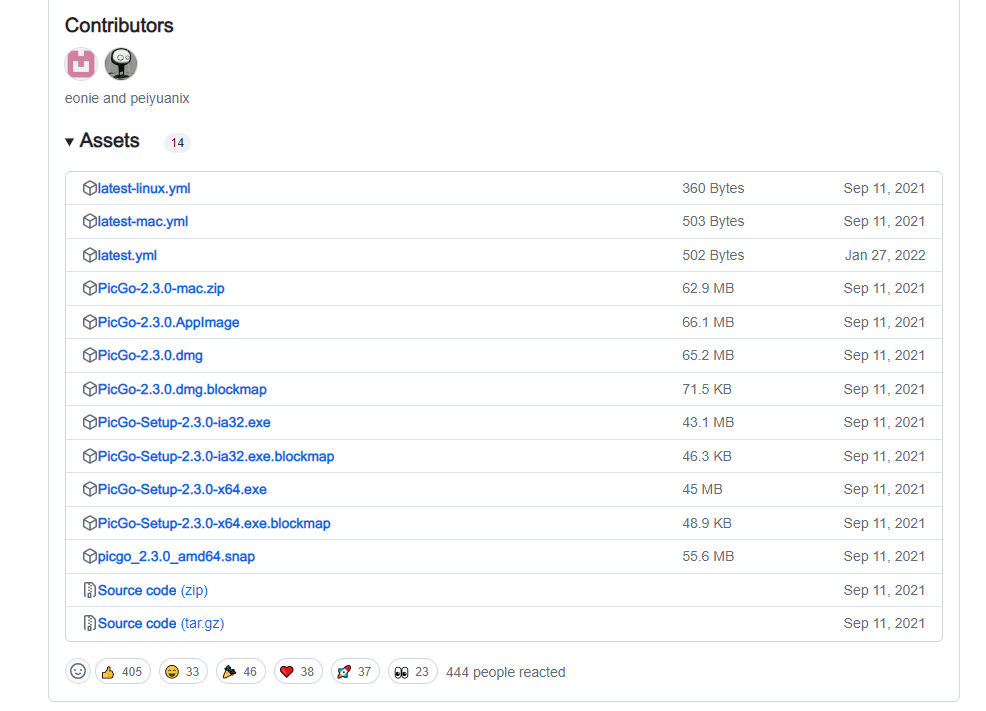The image size is (986, 711).
Task: Download Source code (zip)
Action: (x=153, y=590)
